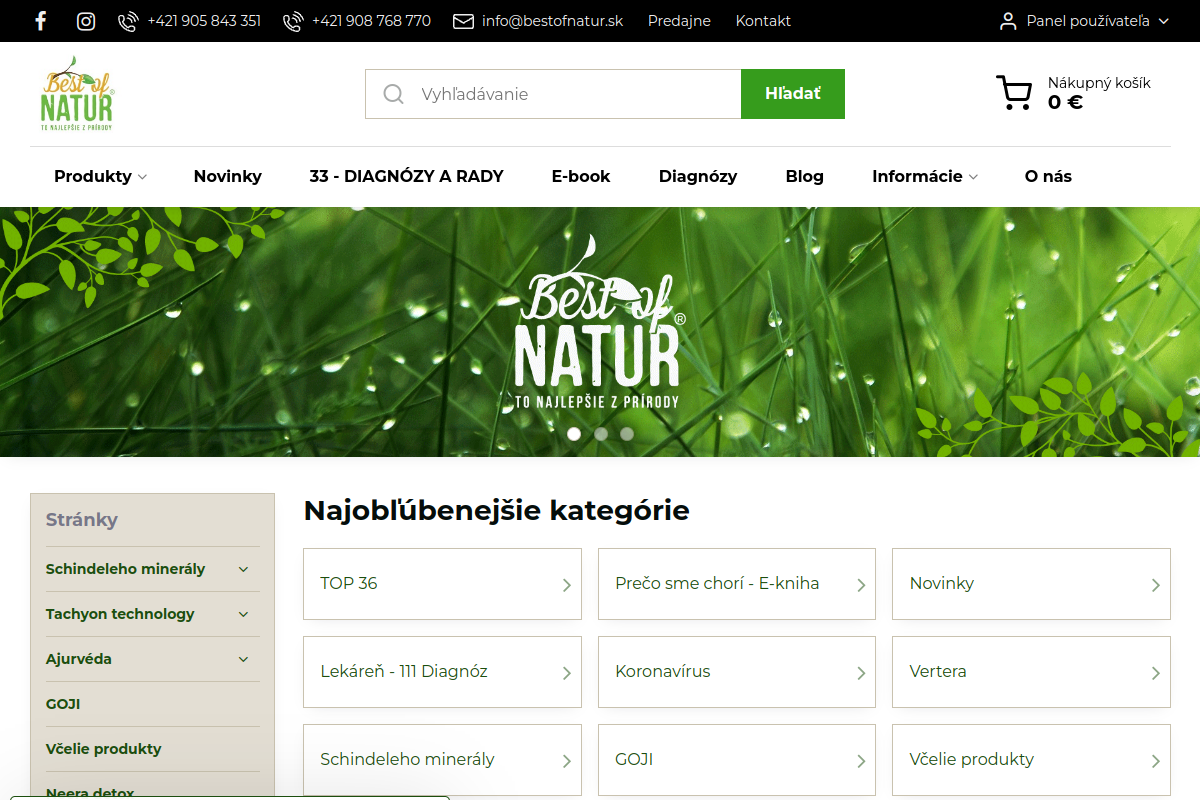Click the envelope email icon
Viewport: 1200px width, 800px height.
pos(463,21)
